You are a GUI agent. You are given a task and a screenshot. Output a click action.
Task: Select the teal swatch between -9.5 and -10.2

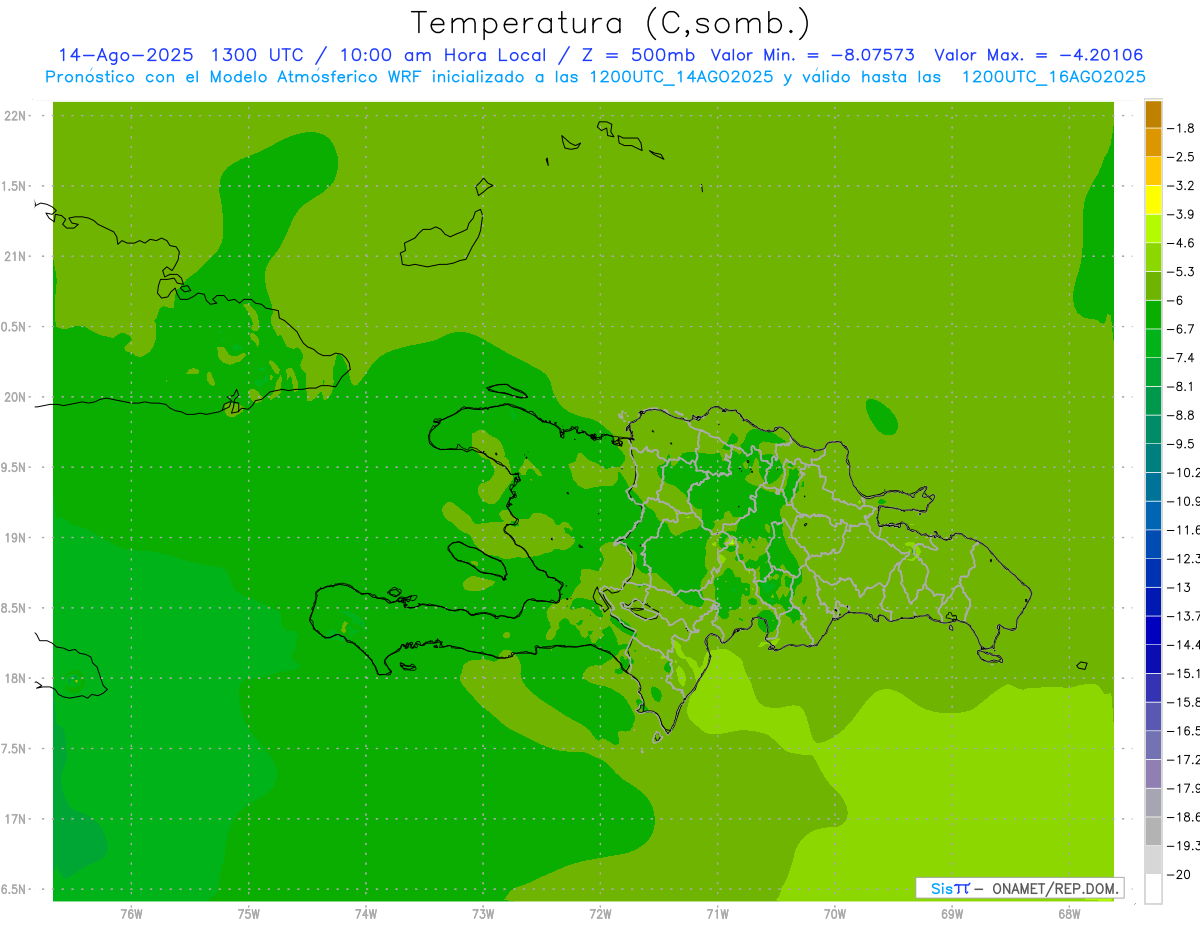pyautogui.click(x=1153, y=458)
